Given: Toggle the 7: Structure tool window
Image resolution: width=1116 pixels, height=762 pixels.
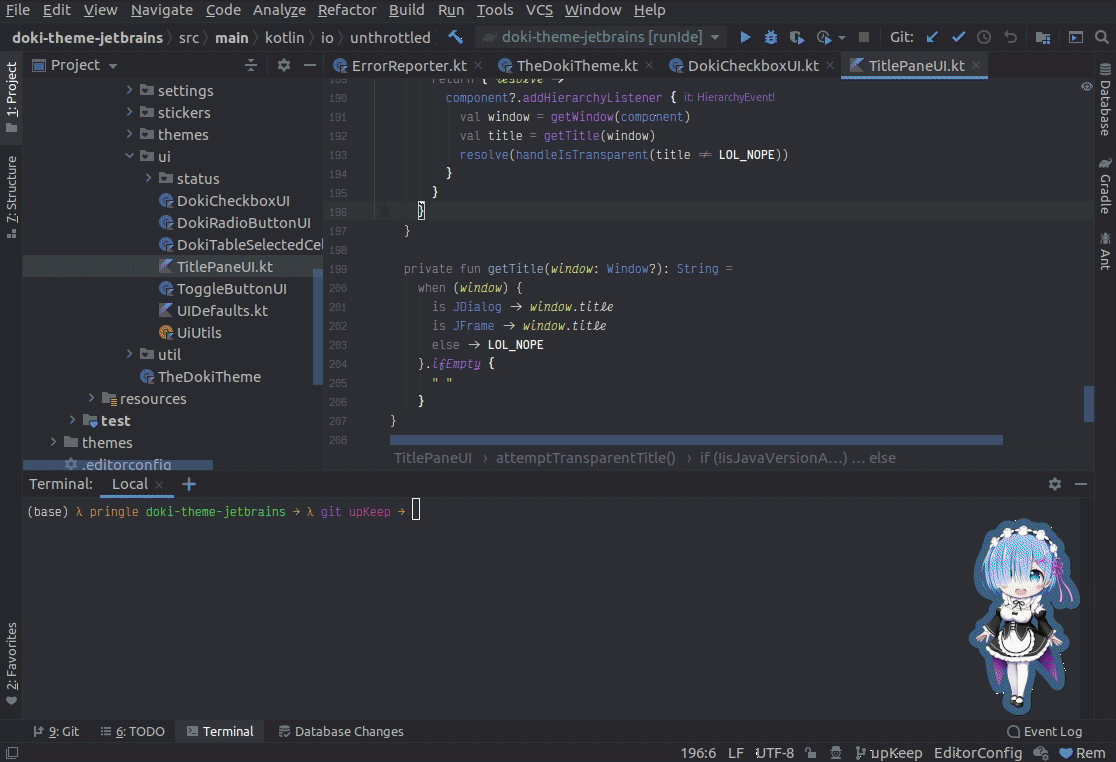Looking at the screenshot, I should (11, 197).
